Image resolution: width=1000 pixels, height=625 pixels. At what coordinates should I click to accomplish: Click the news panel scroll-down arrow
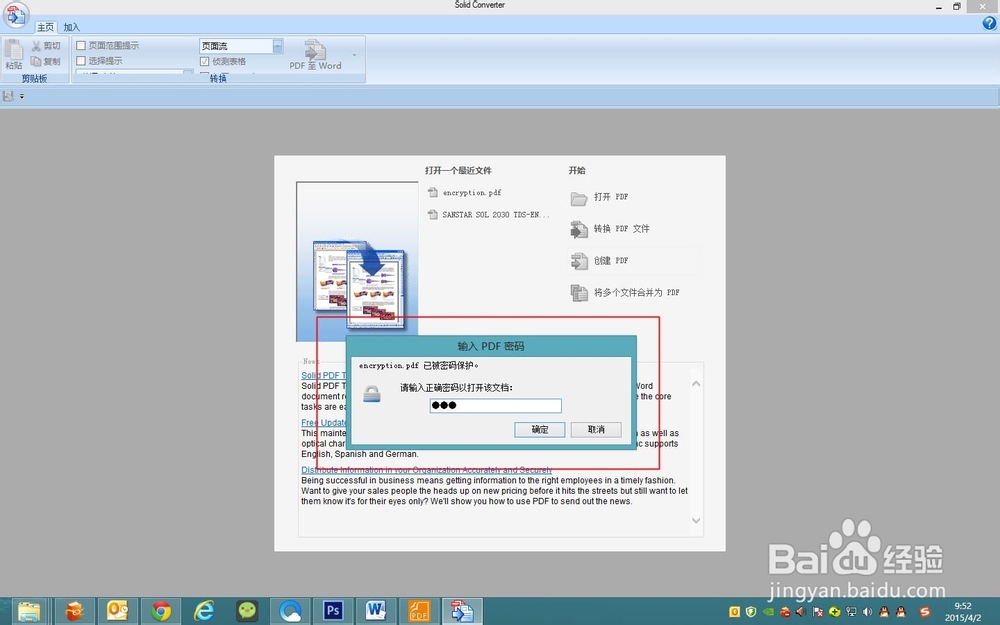click(696, 520)
